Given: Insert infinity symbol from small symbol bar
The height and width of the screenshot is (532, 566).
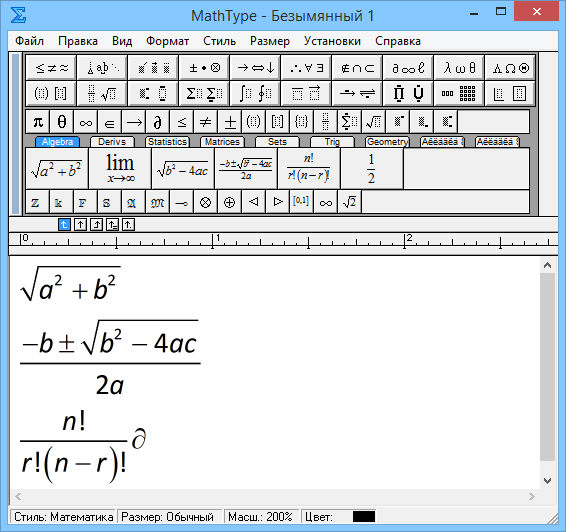Looking at the screenshot, I should pos(86,122).
